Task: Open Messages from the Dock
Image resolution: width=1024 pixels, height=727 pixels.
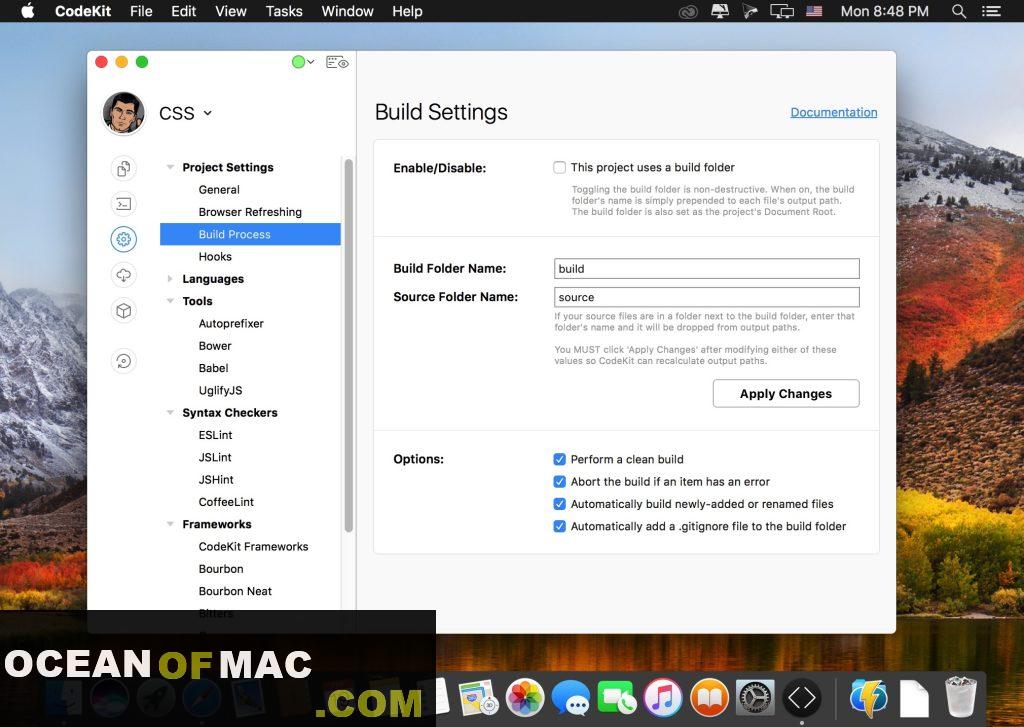Action: click(571, 698)
